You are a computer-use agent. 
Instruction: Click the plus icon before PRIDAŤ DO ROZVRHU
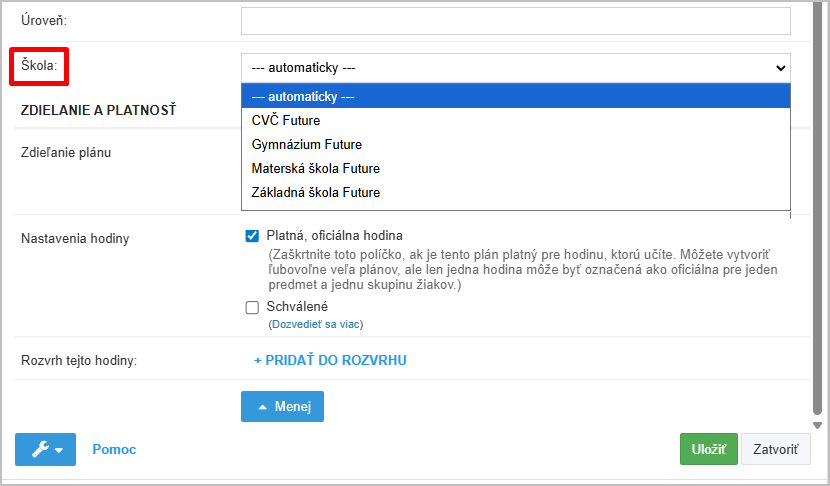[x=257, y=360]
